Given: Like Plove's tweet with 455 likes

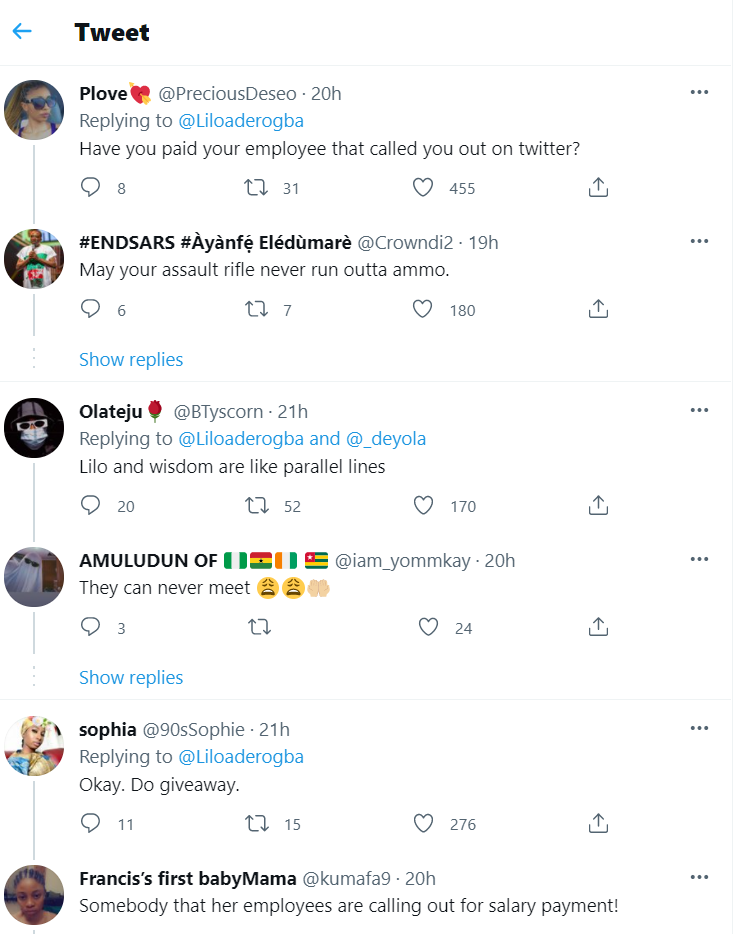Looking at the screenshot, I should (x=423, y=187).
